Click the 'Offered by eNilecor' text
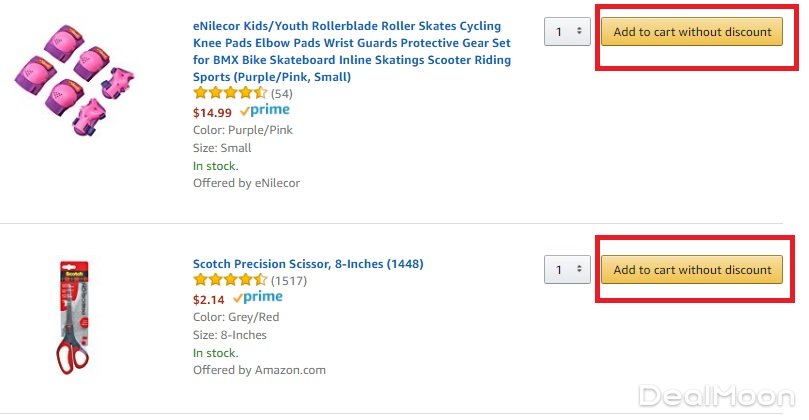The image size is (809, 420). 246,183
